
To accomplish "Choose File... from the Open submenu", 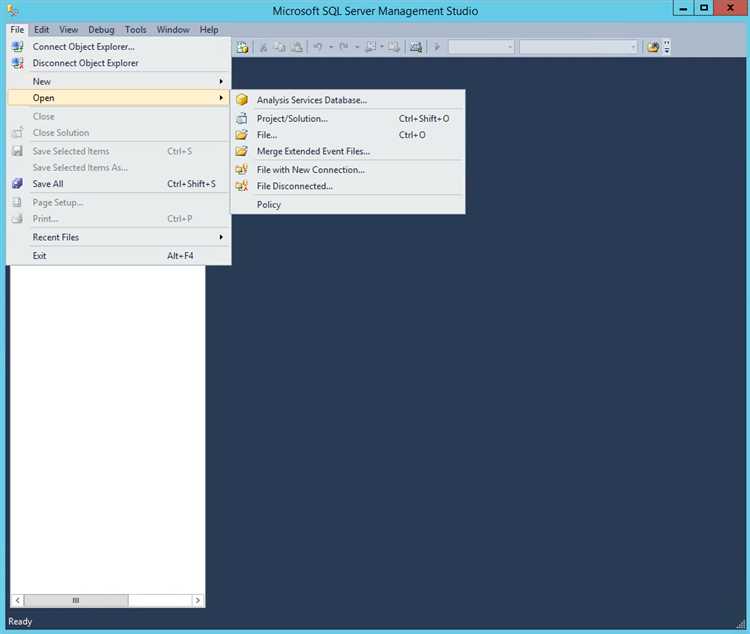I will tap(267, 135).
